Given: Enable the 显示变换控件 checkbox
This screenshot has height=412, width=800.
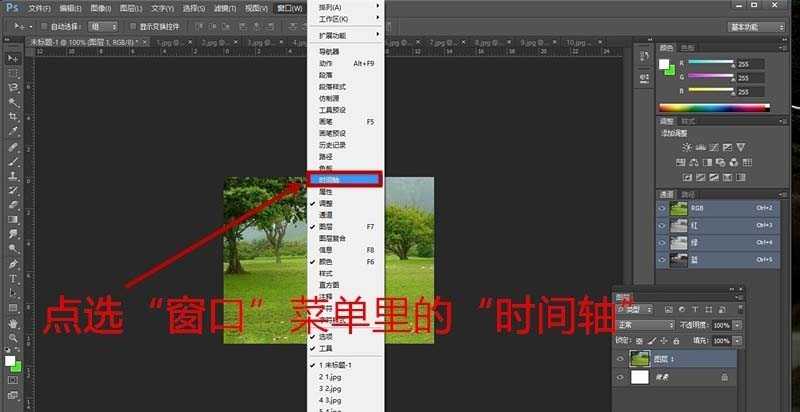Looking at the screenshot, I should click(x=133, y=26).
